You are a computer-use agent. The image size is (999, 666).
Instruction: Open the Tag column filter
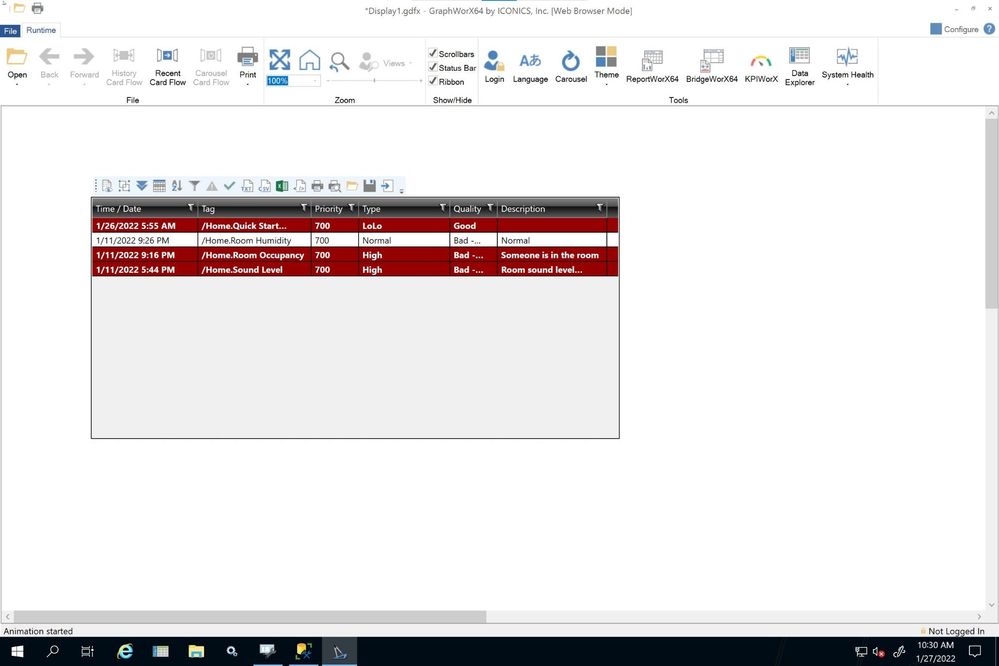coord(304,208)
